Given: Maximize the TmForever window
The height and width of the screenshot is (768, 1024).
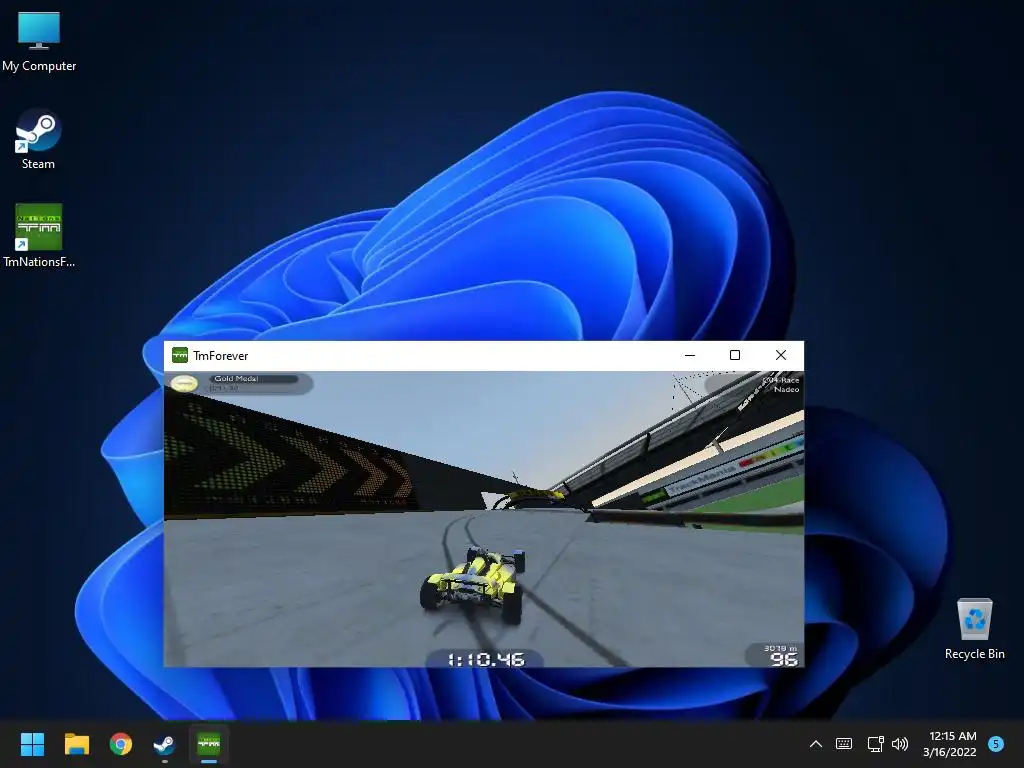Looking at the screenshot, I should click(x=735, y=355).
